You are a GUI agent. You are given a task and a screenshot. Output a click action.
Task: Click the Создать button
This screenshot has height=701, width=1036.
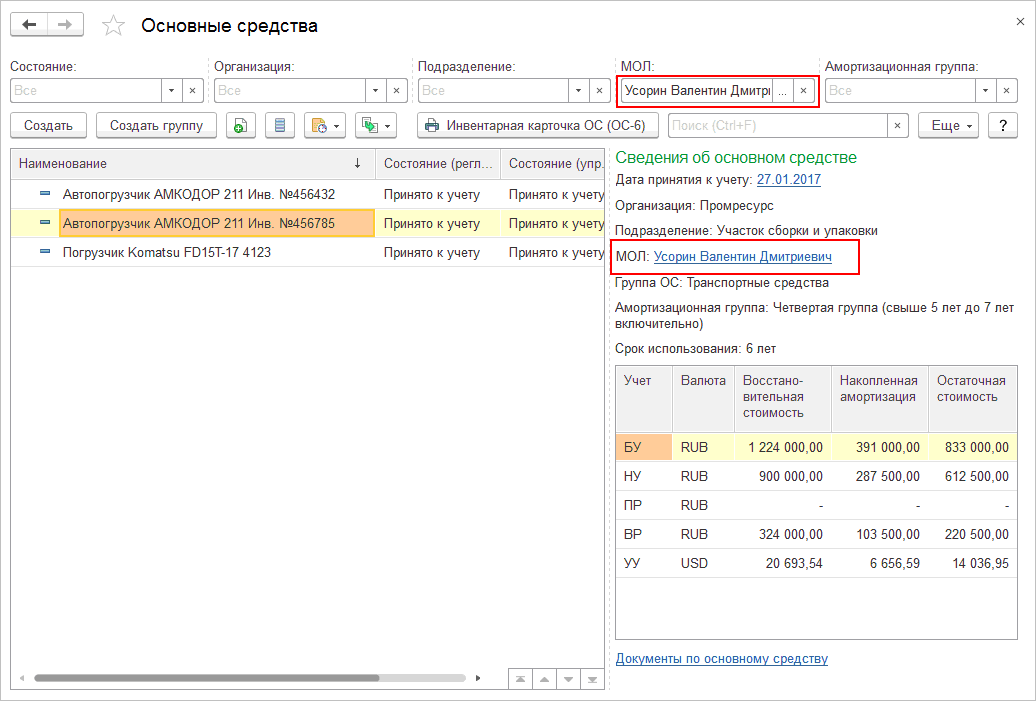click(48, 126)
